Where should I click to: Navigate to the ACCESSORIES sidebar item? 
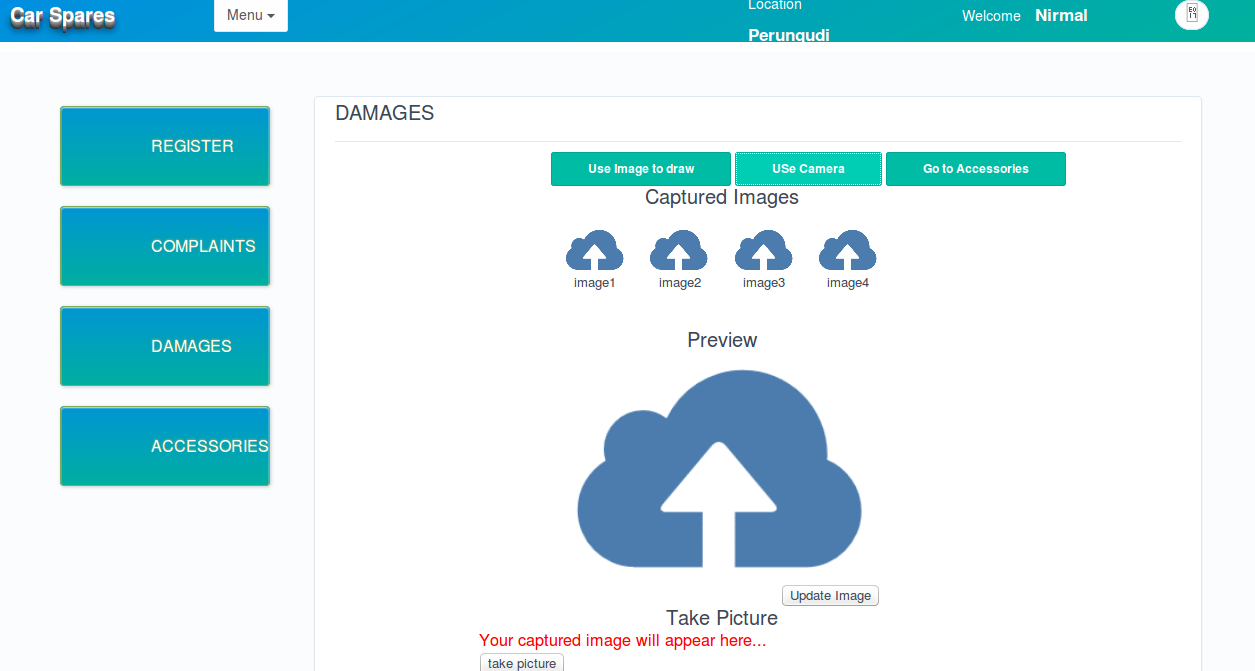coord(165,446)
